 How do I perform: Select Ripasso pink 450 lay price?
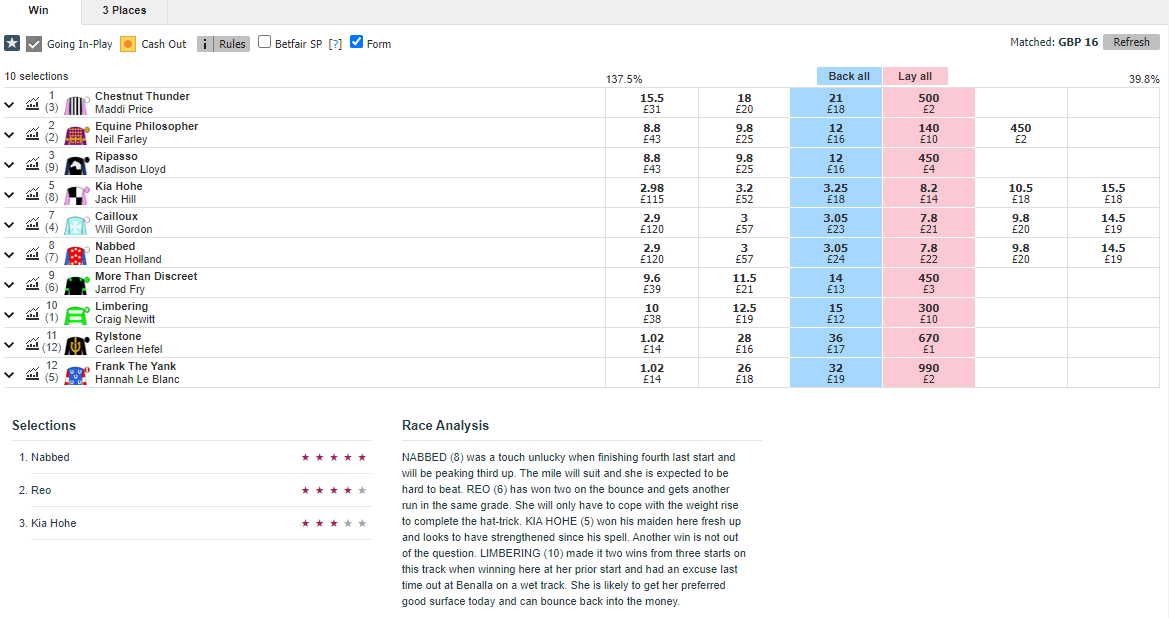tap(929, 163)
